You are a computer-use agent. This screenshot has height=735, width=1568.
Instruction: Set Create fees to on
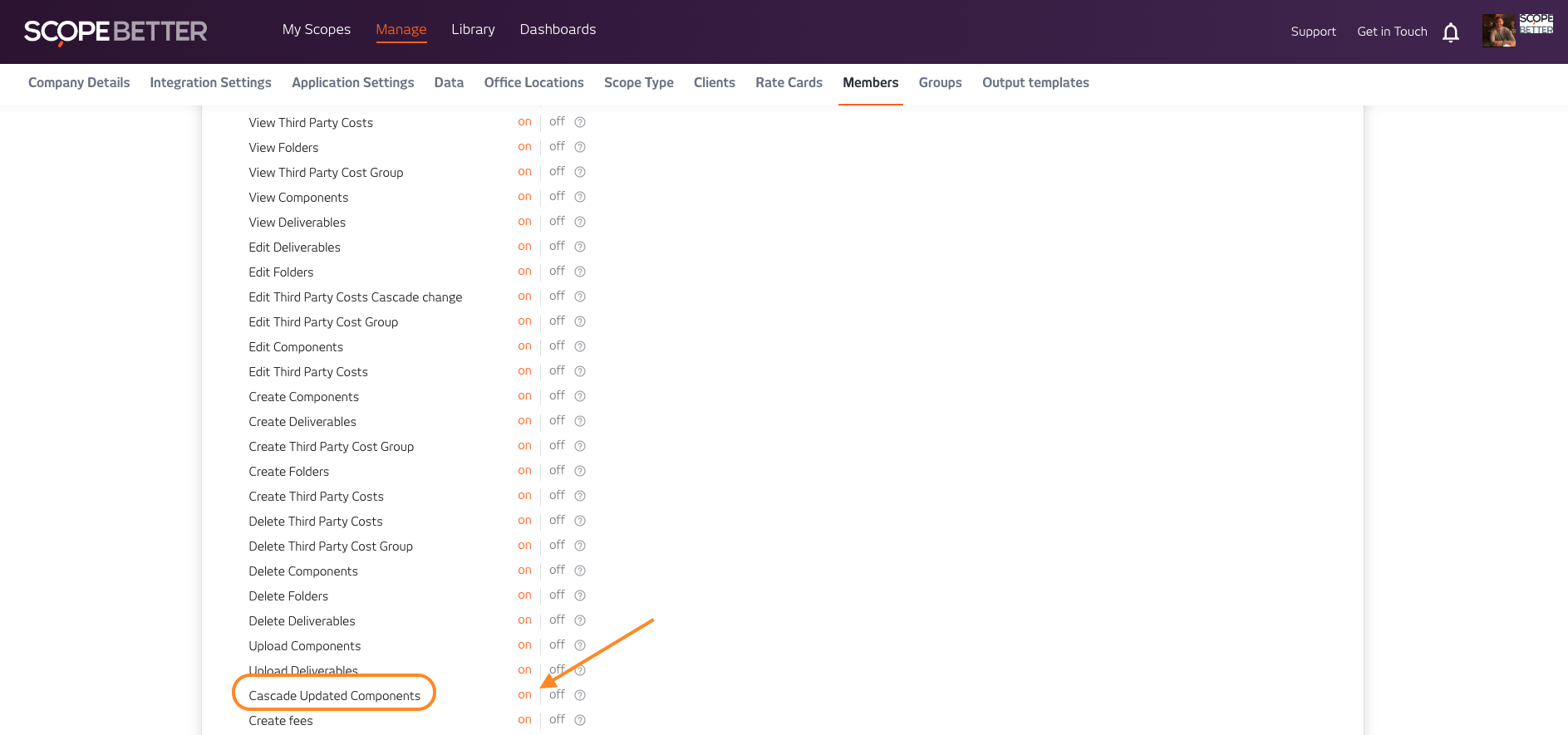pyautogui.click(x=524, y=720)
